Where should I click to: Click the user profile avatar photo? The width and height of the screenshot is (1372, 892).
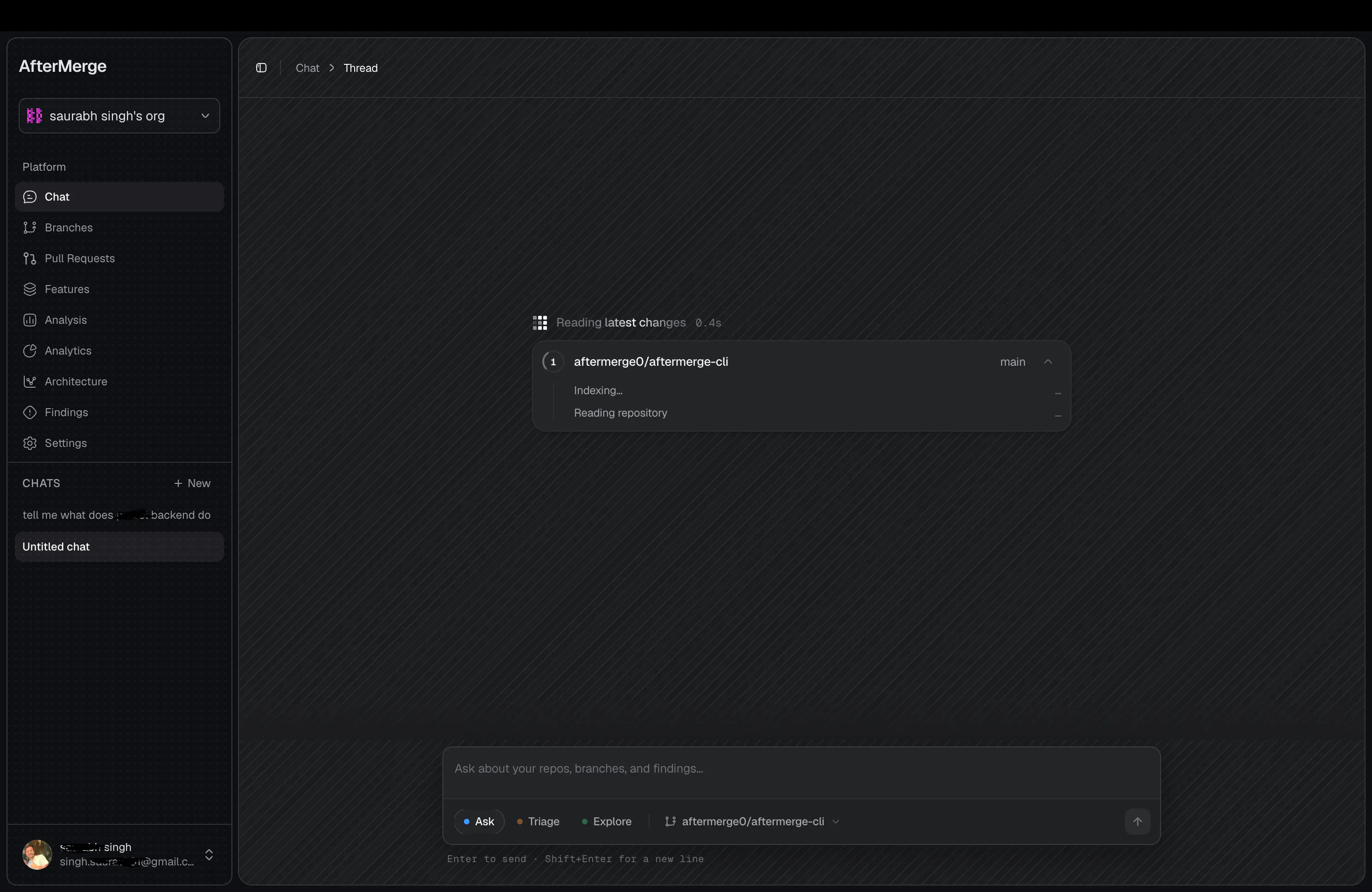click(x=37, y=855)
